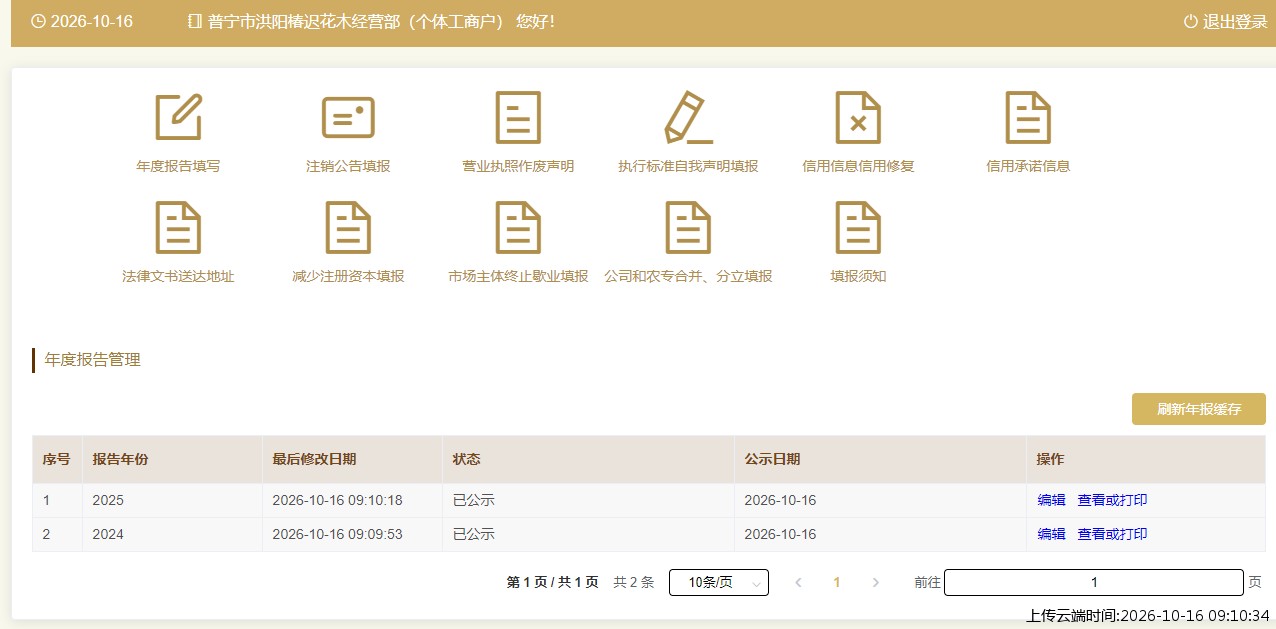Click the 刷新年报缓存 button
Viewport: 1276px width, 629px height.
[1199, 409]
